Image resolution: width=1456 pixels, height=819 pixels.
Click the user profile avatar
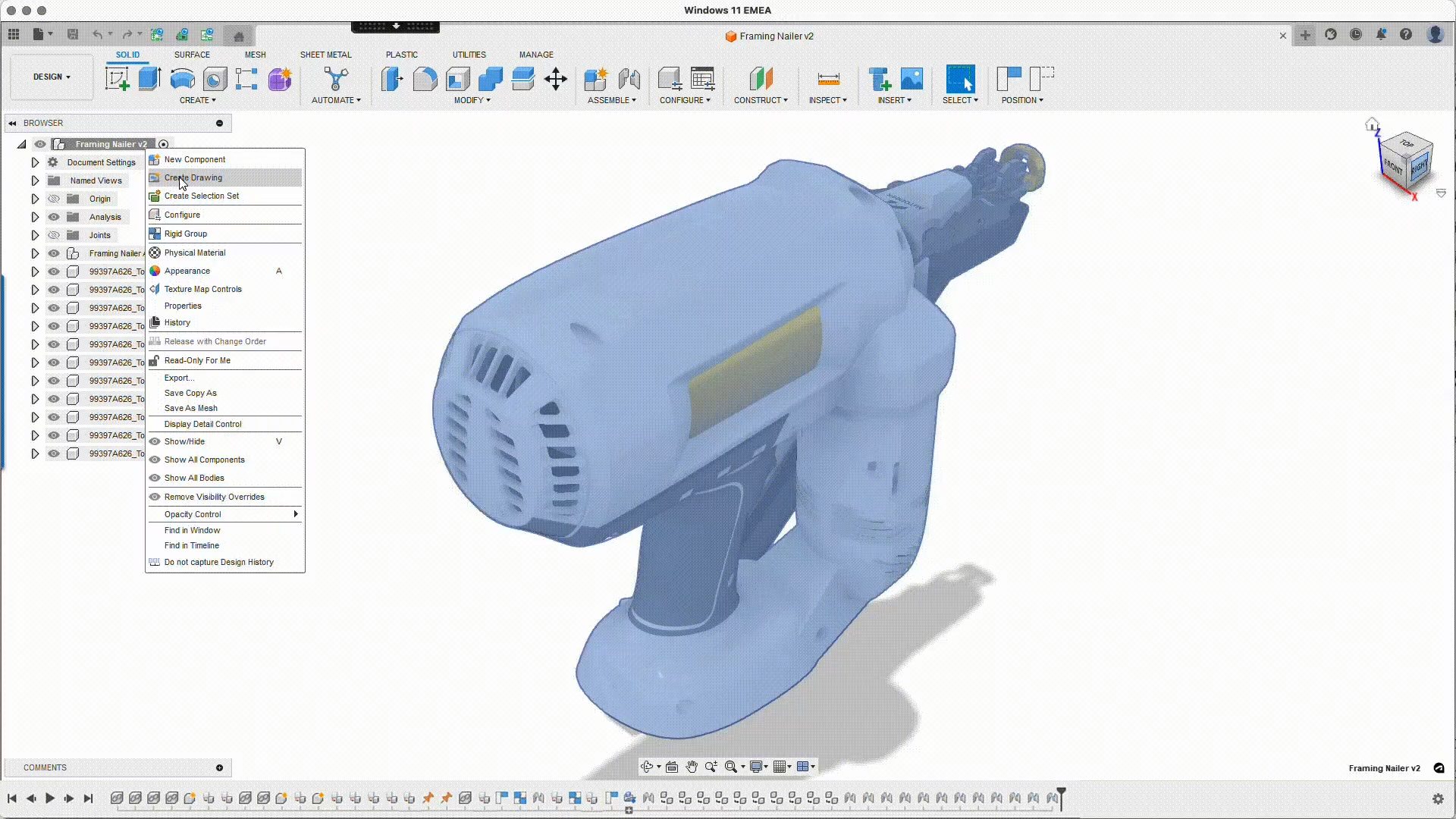pyautogui.click(x=1436, y=34)
